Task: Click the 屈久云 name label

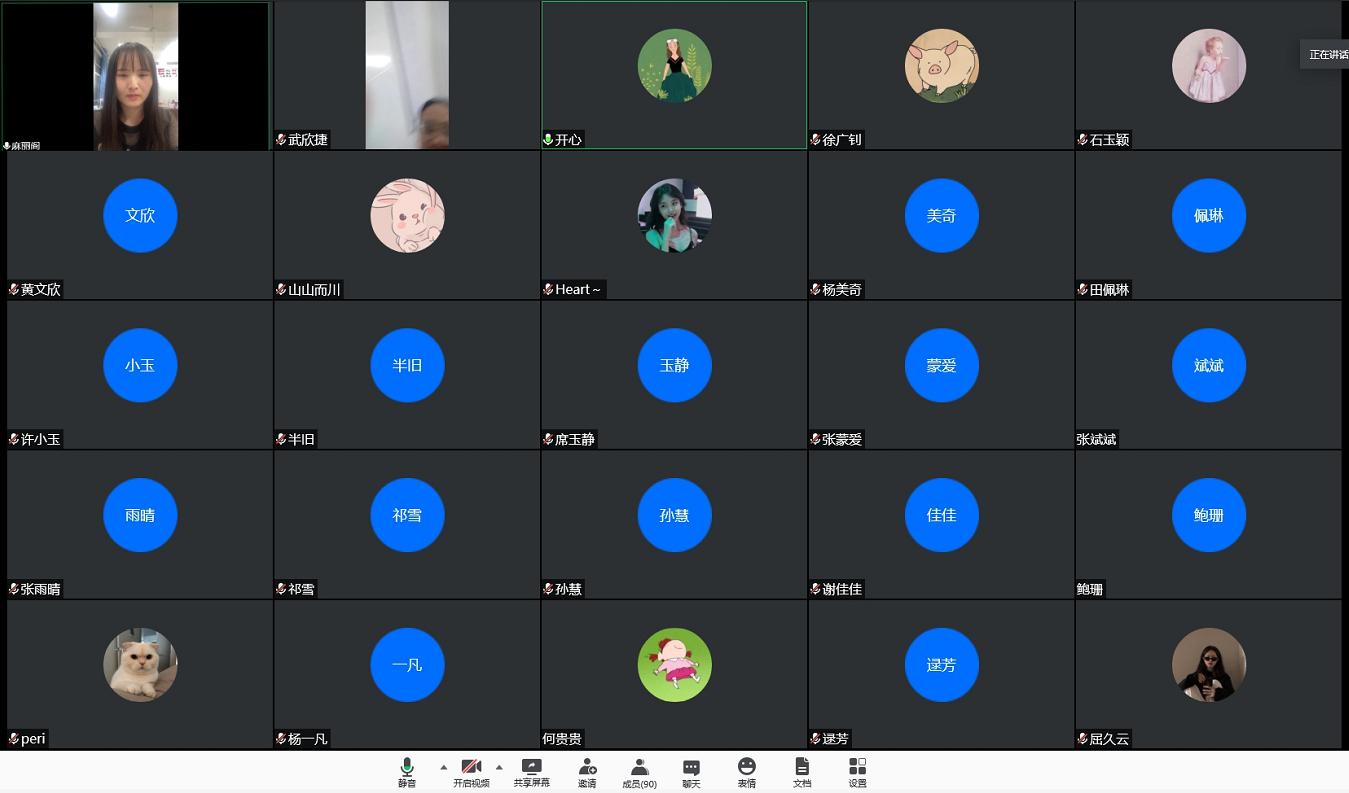Action: (1108, 739)
